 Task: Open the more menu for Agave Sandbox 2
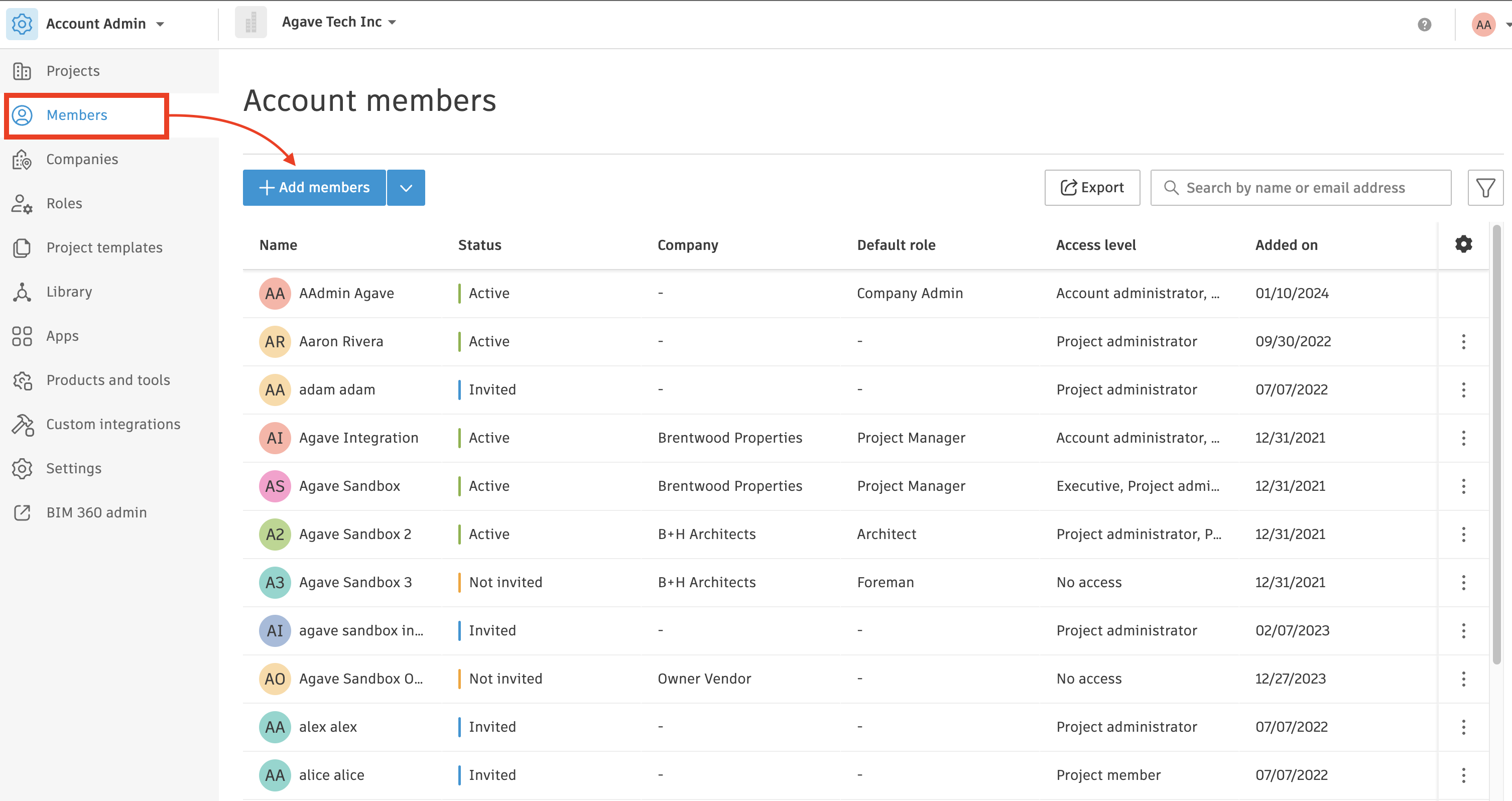pos(1463,534)
